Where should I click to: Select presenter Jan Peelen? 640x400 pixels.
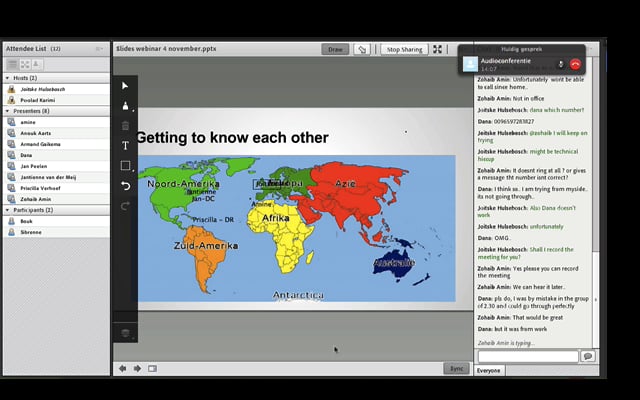click(x=56, y=166)
